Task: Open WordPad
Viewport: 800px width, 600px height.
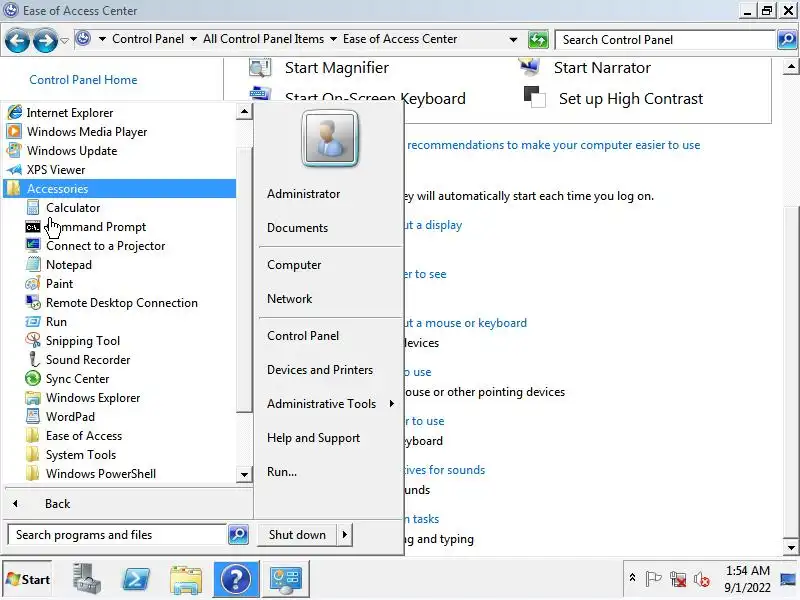Action: pos(70,417)
